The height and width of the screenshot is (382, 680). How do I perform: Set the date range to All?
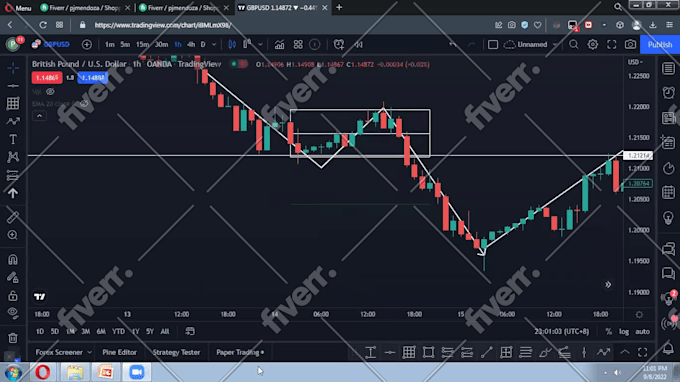(x=165, y=331)
